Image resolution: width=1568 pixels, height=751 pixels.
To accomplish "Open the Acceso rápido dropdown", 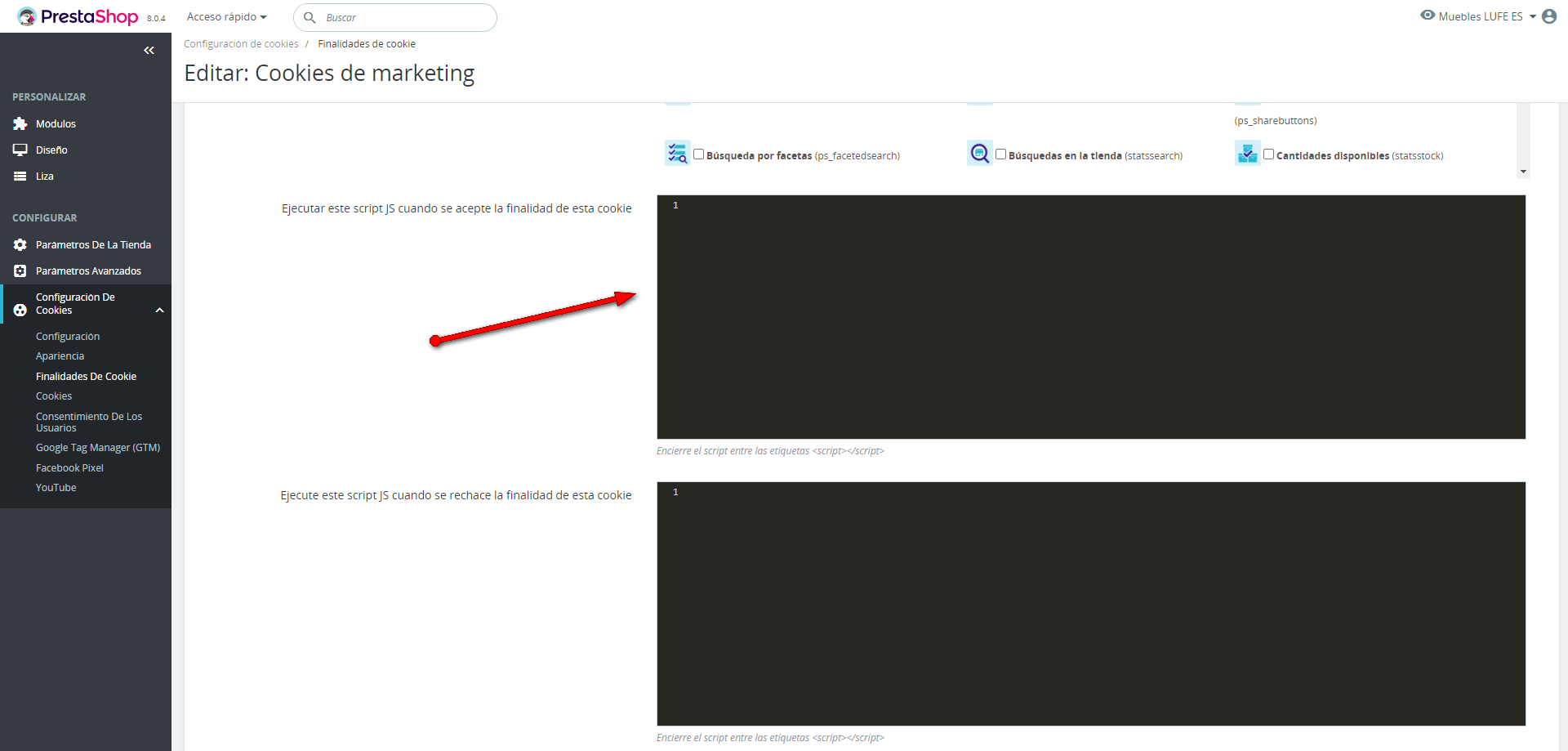I will pyautogui.click(x=227, y=17).
